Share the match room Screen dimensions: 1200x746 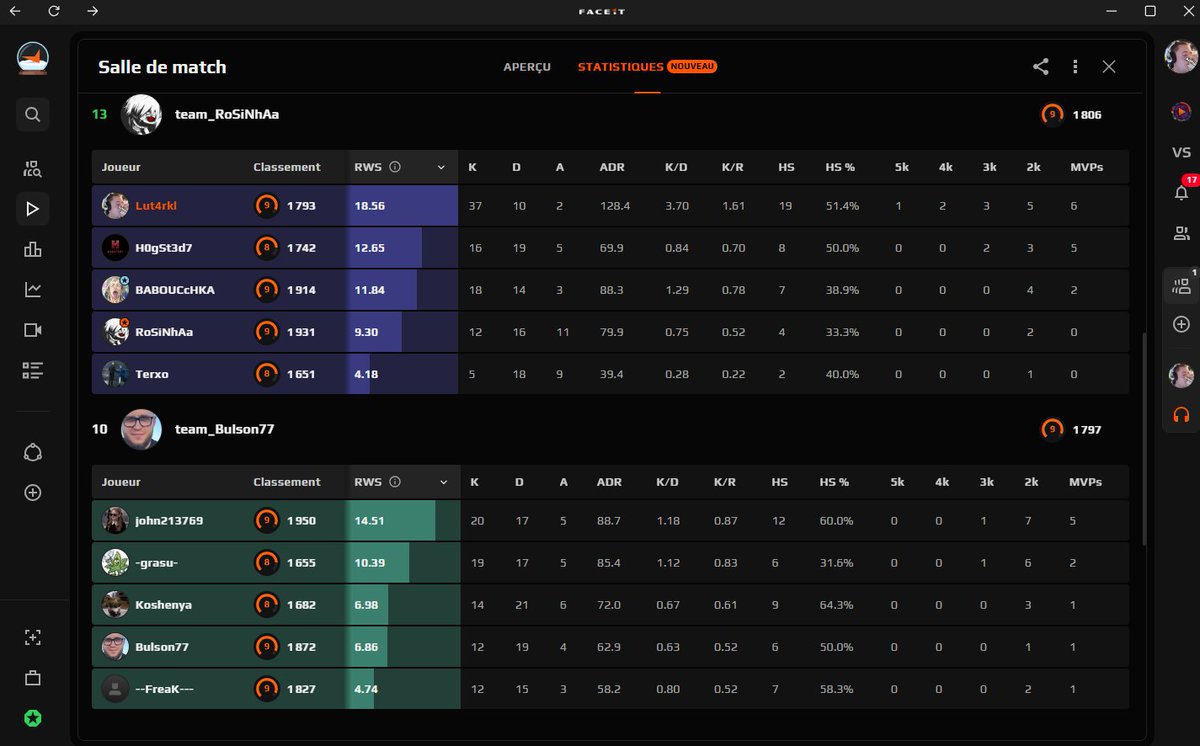click(1041, 67)
